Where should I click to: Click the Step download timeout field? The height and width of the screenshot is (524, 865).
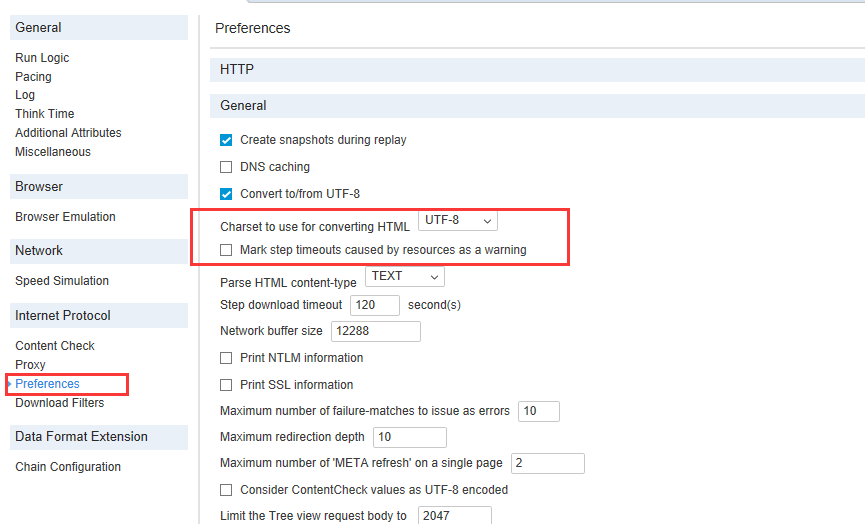point(375,305)
